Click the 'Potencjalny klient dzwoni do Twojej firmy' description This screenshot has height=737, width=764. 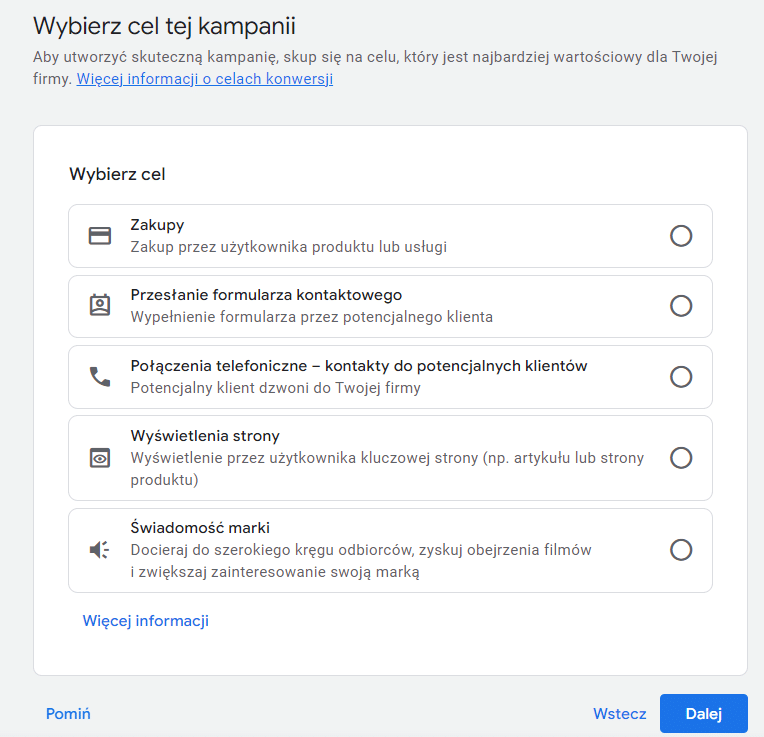pos(275,388)
